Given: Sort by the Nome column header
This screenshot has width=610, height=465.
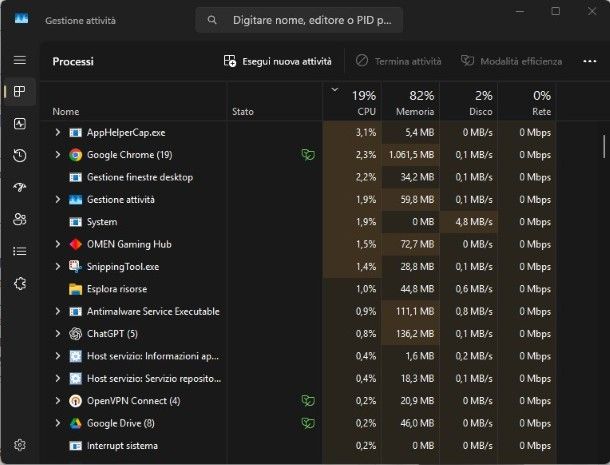Looking at the screenshot, I should click(x=133, y=102).
